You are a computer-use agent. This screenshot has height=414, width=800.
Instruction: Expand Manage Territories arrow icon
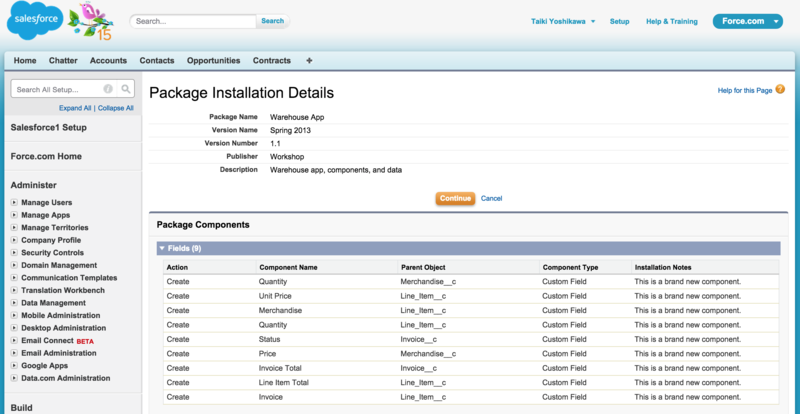(x=14, y=228)
